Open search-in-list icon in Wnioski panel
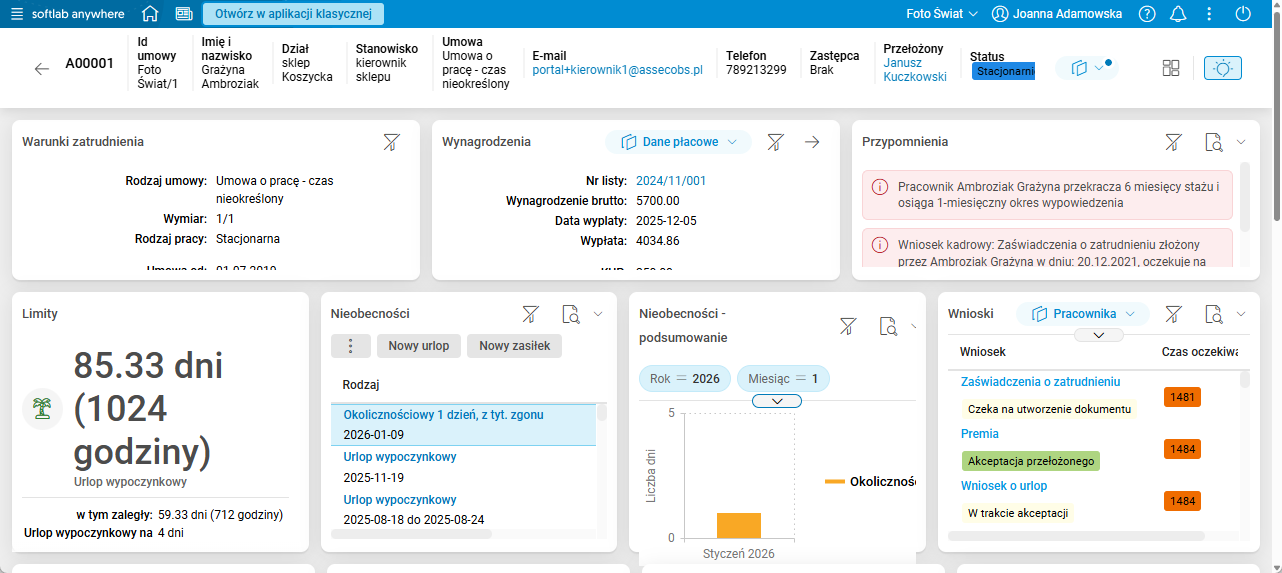Viewport: 1282px width, 573px height. [1213, 314]
